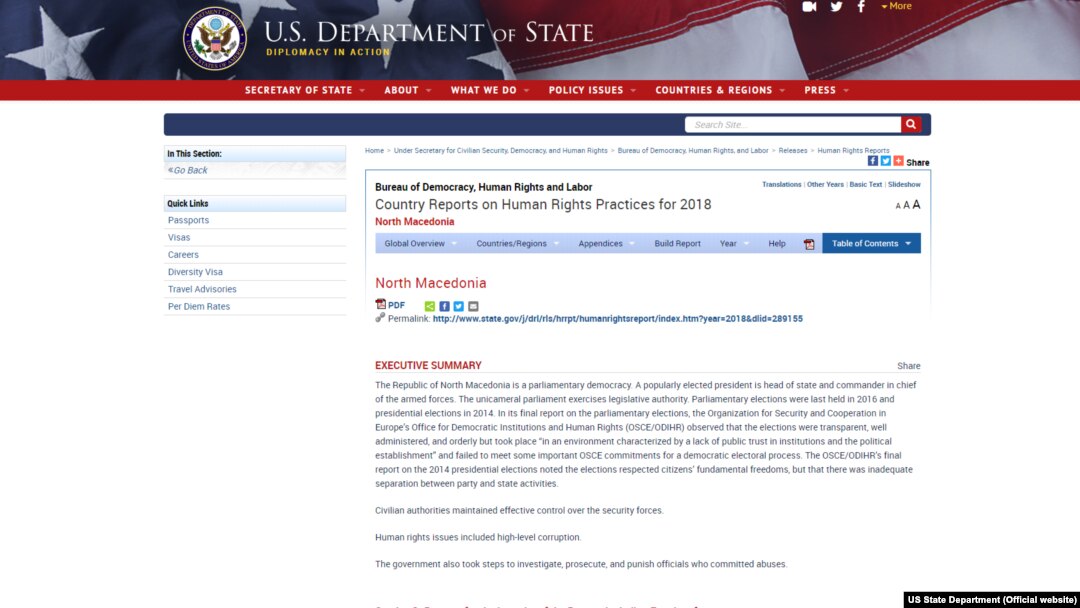The width and height of the screenshot is (1080, 608).
Task: Open the Under Secretary for Civilian Security breadcrumb
Action: click(x=501, y=150)
